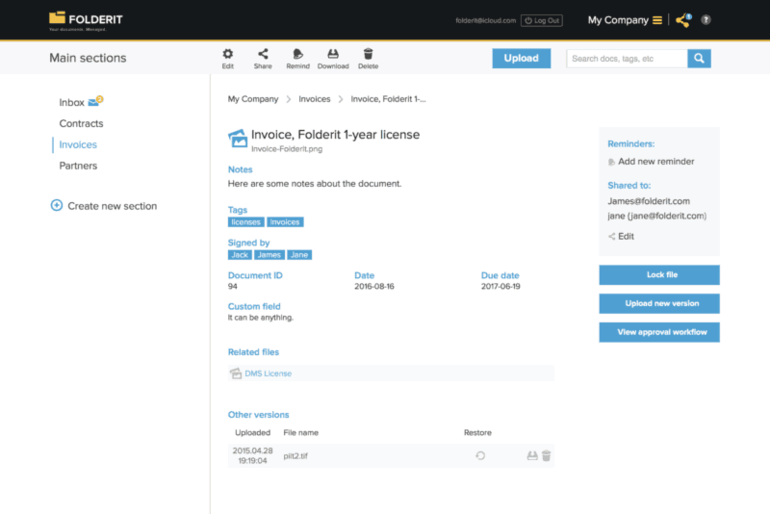
Task: Go to Invoices breadcrumb
Action: click(314, 99)
